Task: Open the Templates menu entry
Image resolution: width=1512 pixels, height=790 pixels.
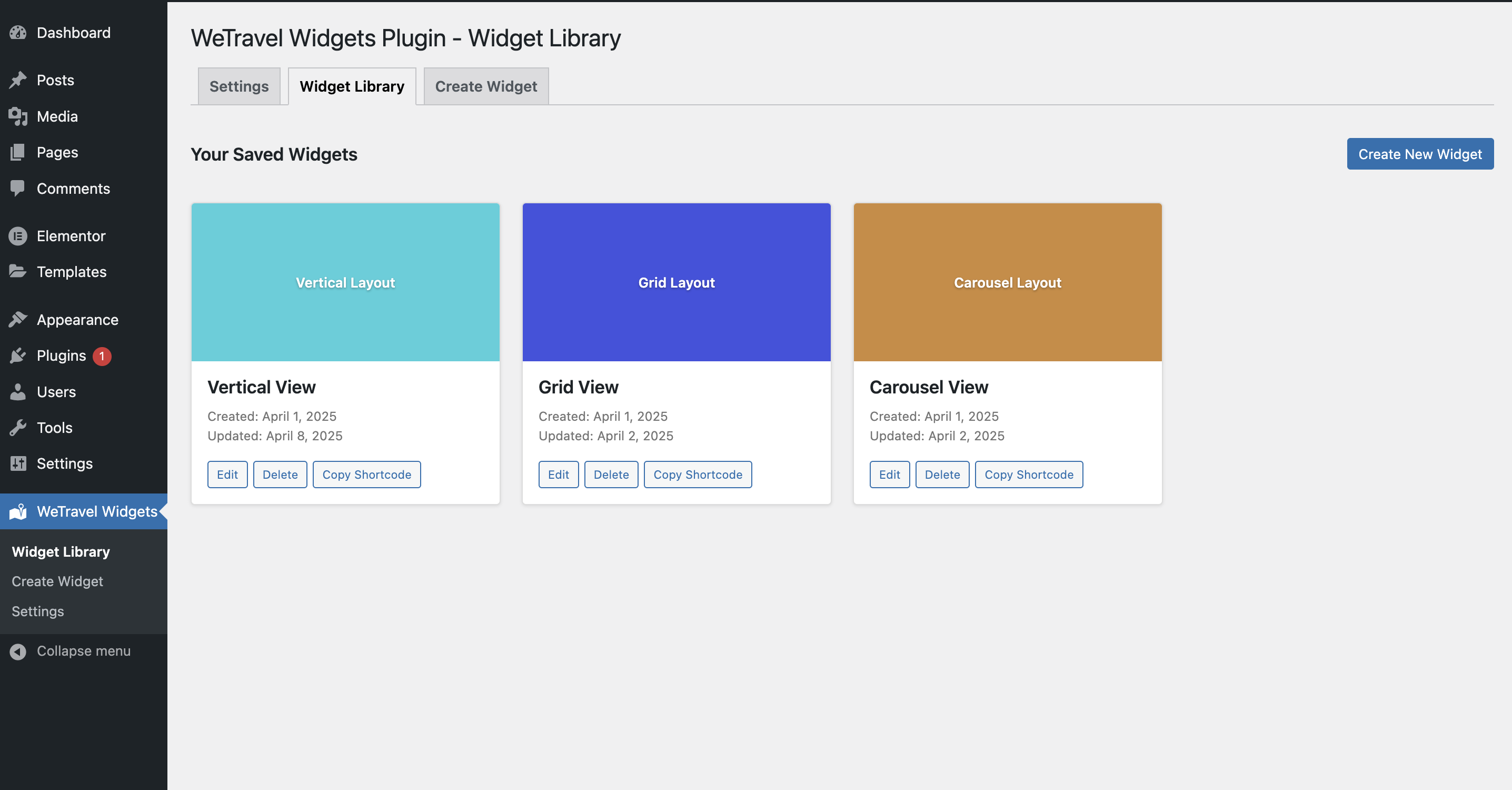Action: pyautogui.click(x=83, y=271)
